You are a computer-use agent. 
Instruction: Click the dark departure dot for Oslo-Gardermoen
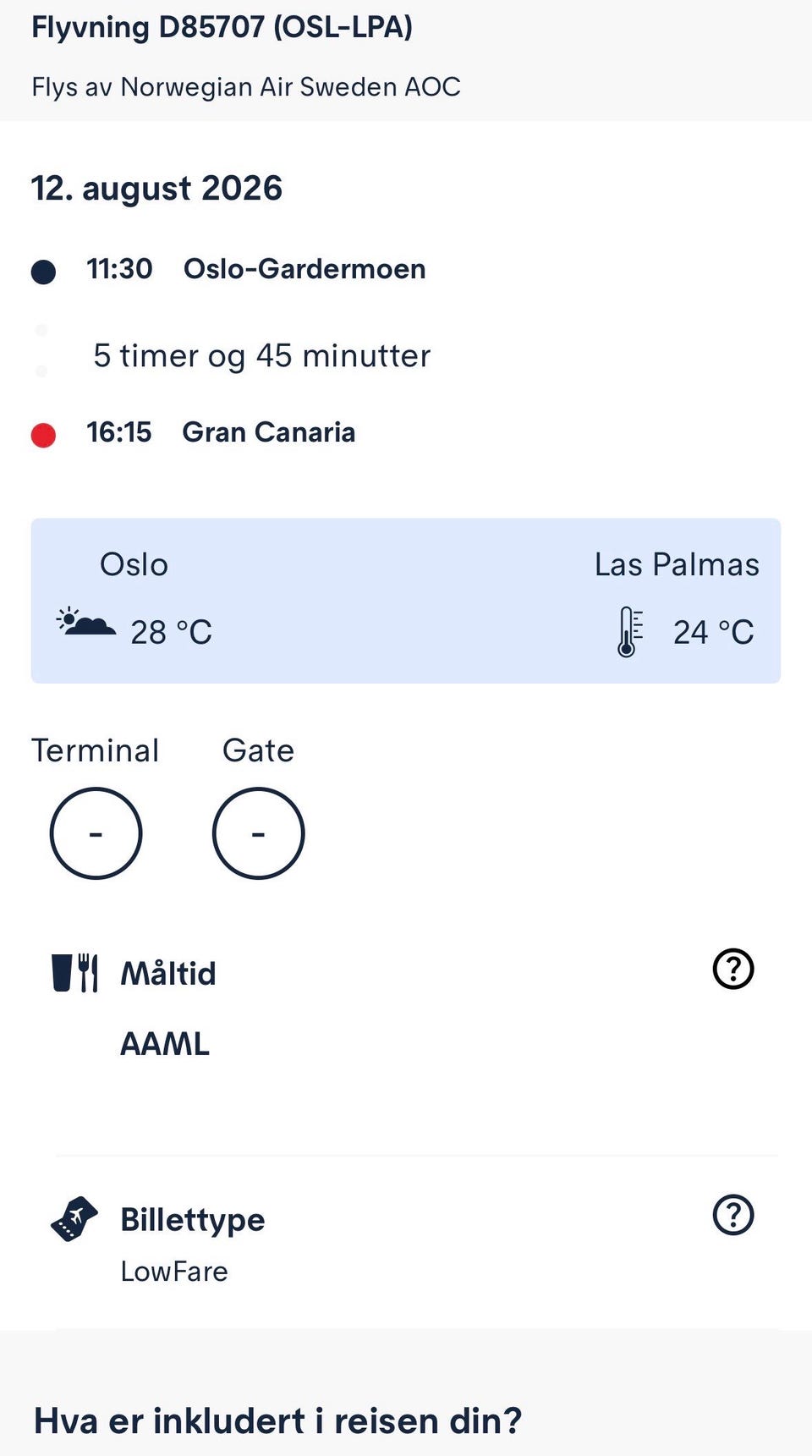(43, 272)
